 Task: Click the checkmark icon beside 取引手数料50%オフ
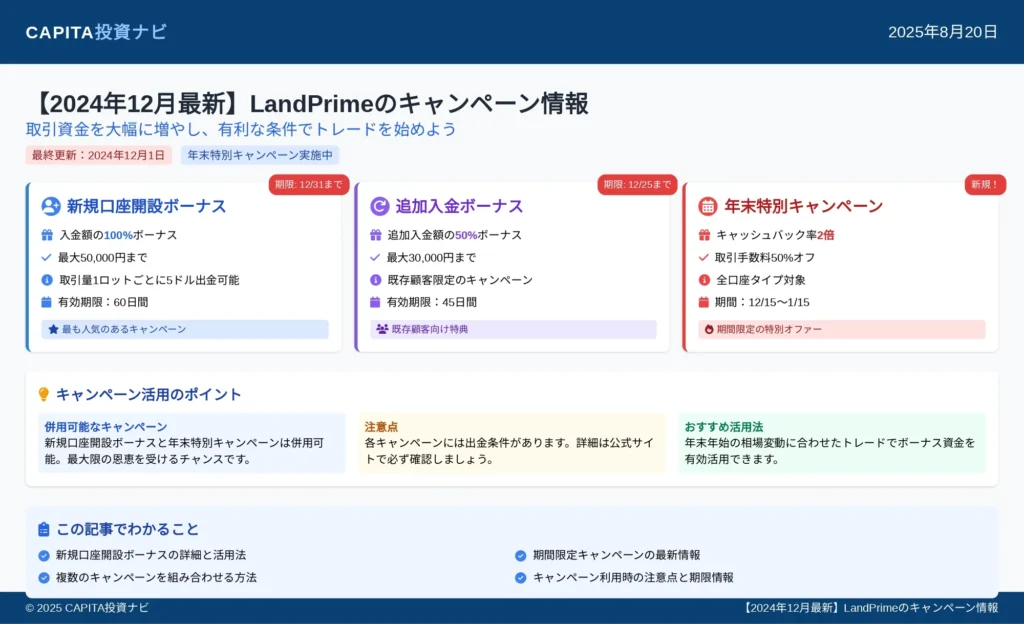pyautogui.click(x=703, y=257)
